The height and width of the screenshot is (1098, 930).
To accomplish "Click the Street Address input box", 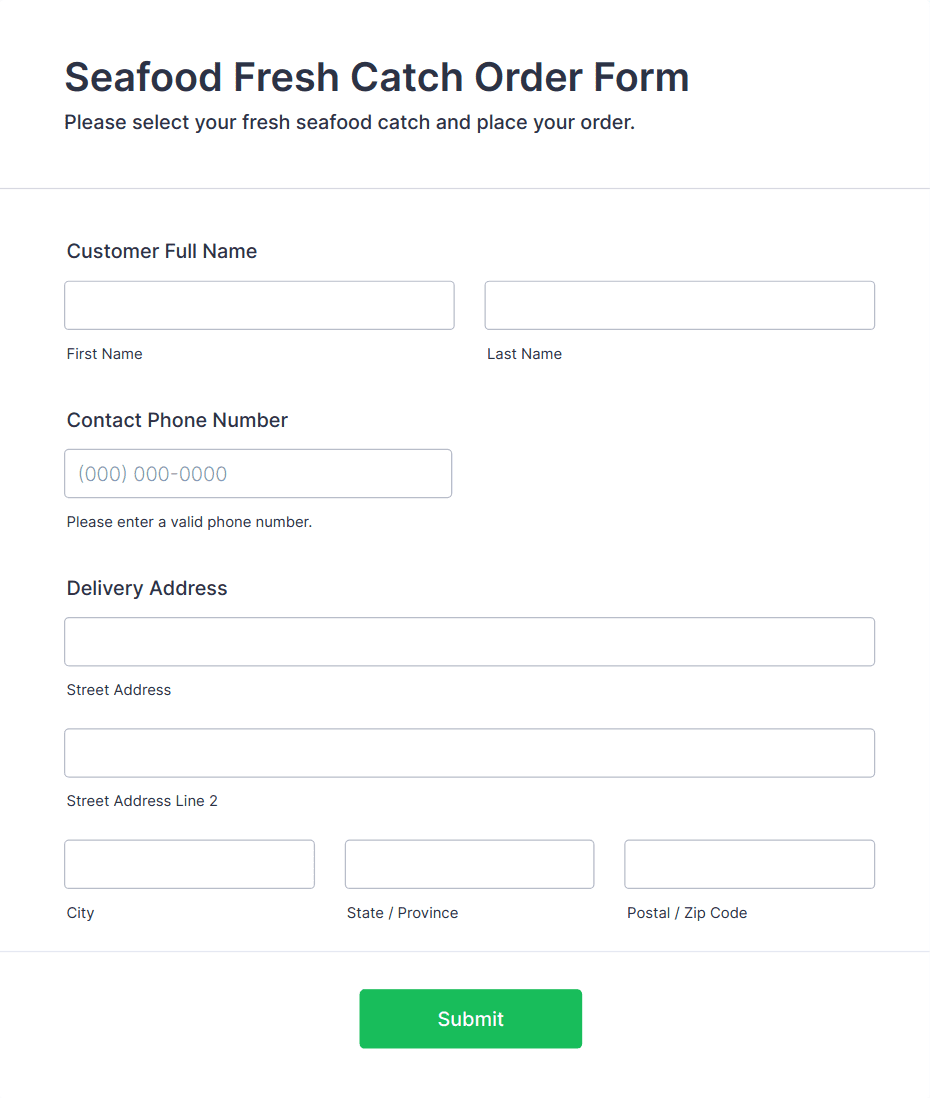I will (x=469, y=642).
